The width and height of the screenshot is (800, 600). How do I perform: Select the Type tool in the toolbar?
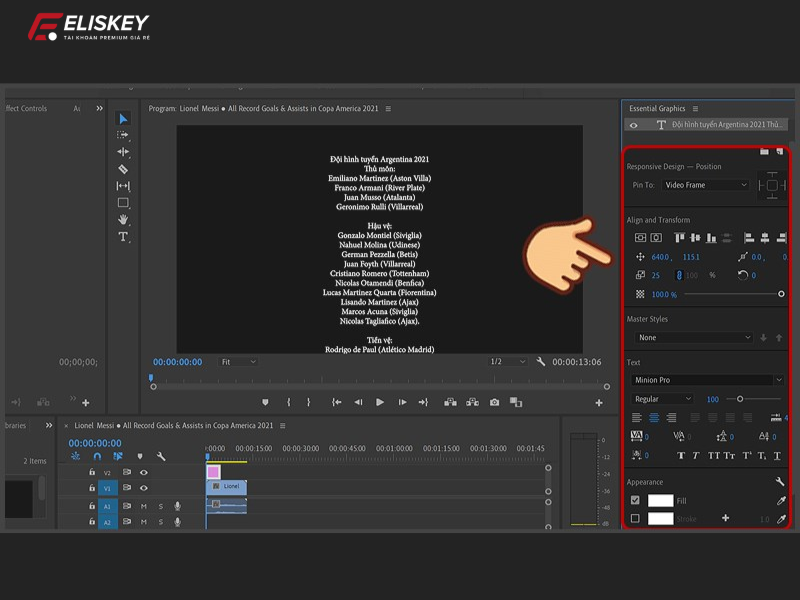(x=123, y=237)
